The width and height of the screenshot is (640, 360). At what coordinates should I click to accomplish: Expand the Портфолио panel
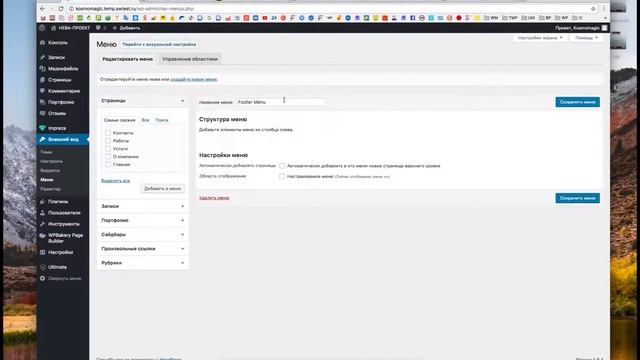pyautogui.click(x=143, y=220)
